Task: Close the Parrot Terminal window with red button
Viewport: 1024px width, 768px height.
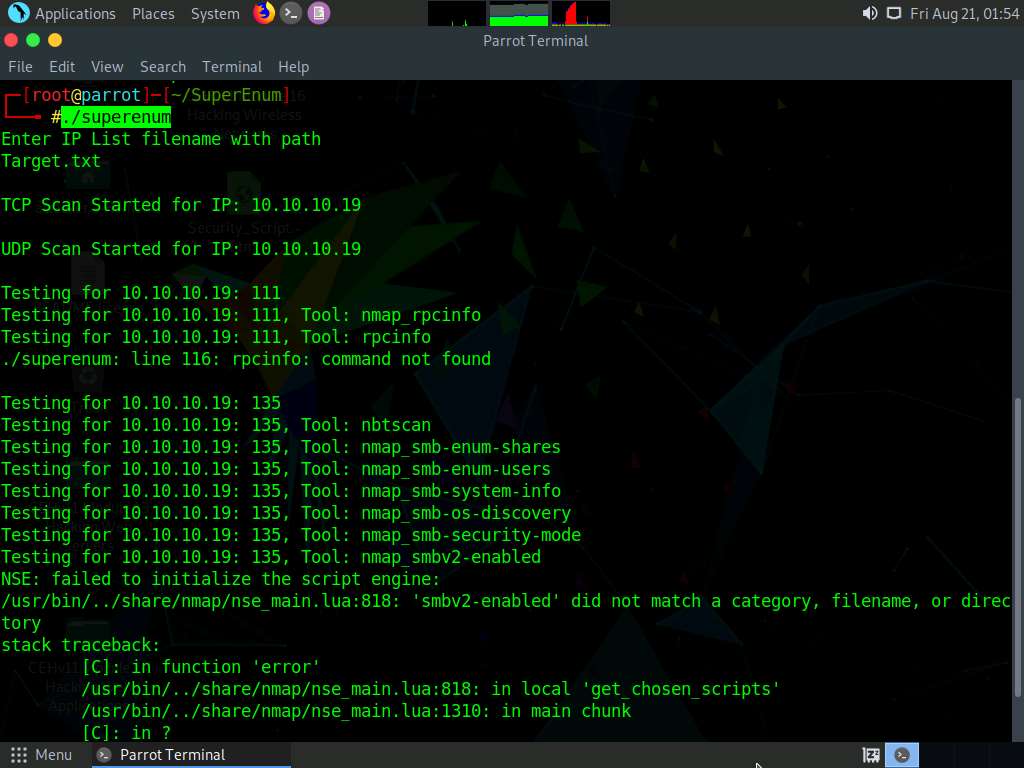Action: click(10, 40)
